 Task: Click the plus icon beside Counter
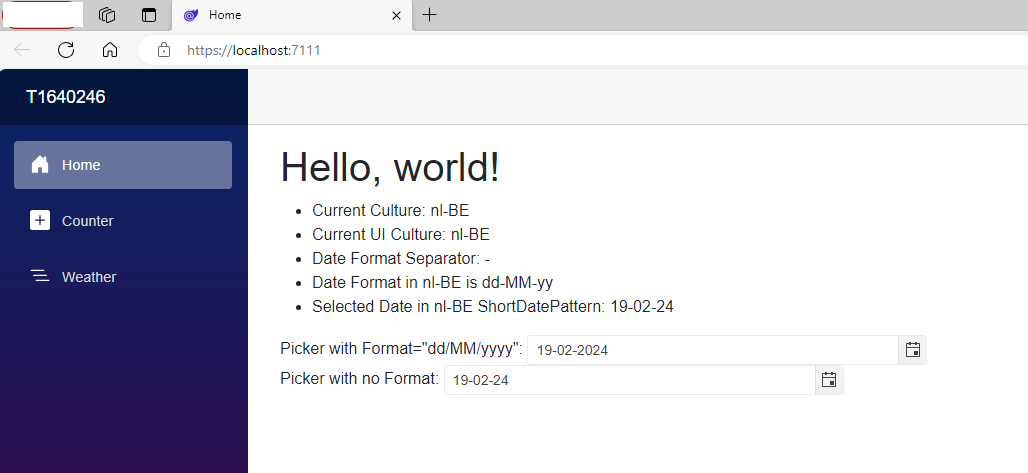[x=40, y=221]
